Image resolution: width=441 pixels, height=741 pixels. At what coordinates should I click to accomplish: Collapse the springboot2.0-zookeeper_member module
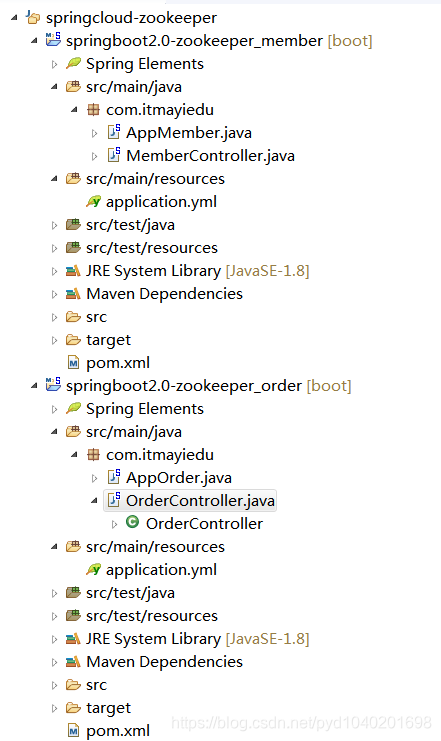[34, 41]
